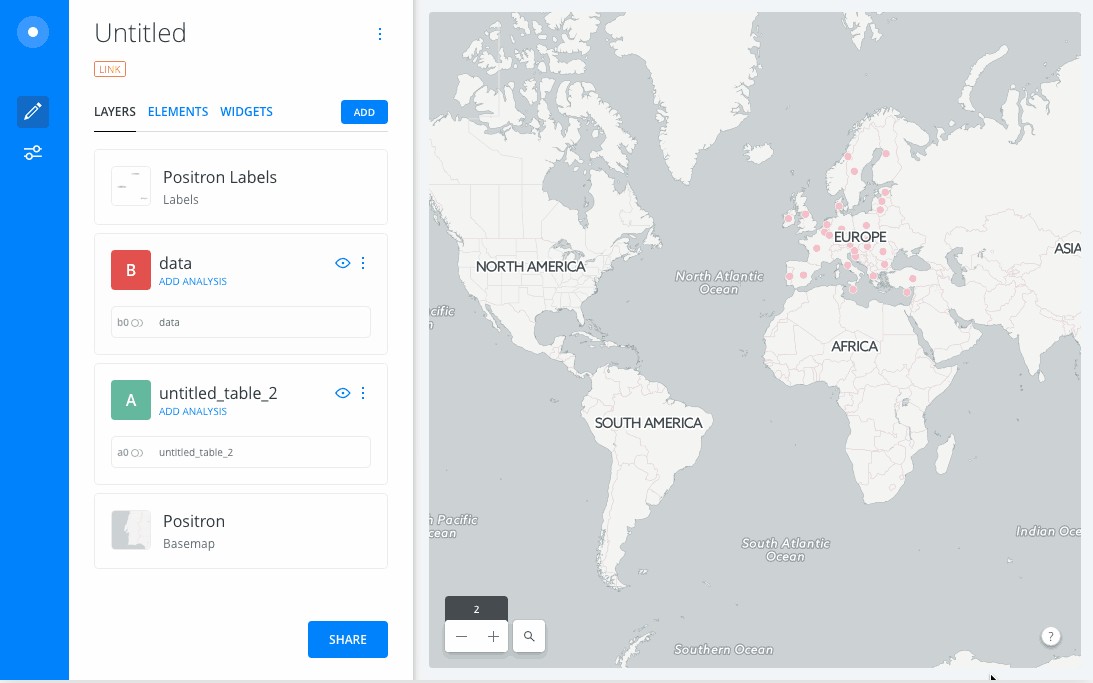Switch to the Widgets tab

coord(246,112)
